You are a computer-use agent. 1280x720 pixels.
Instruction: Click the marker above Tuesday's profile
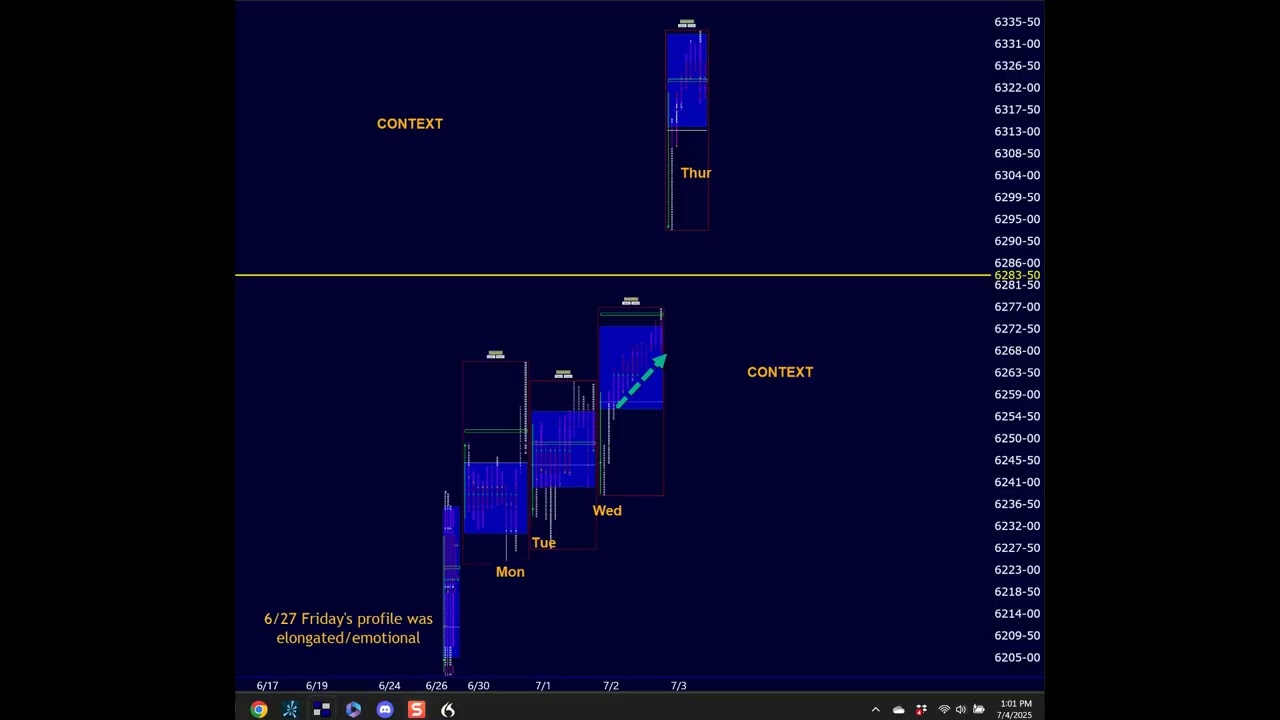563,375
